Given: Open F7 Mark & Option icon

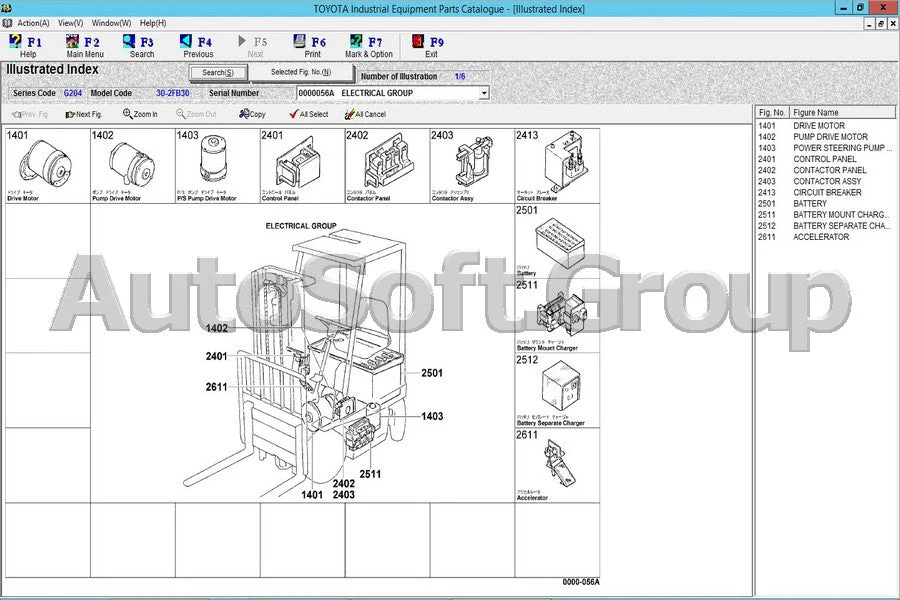Looking at the screenshot, I should point(368,46).
